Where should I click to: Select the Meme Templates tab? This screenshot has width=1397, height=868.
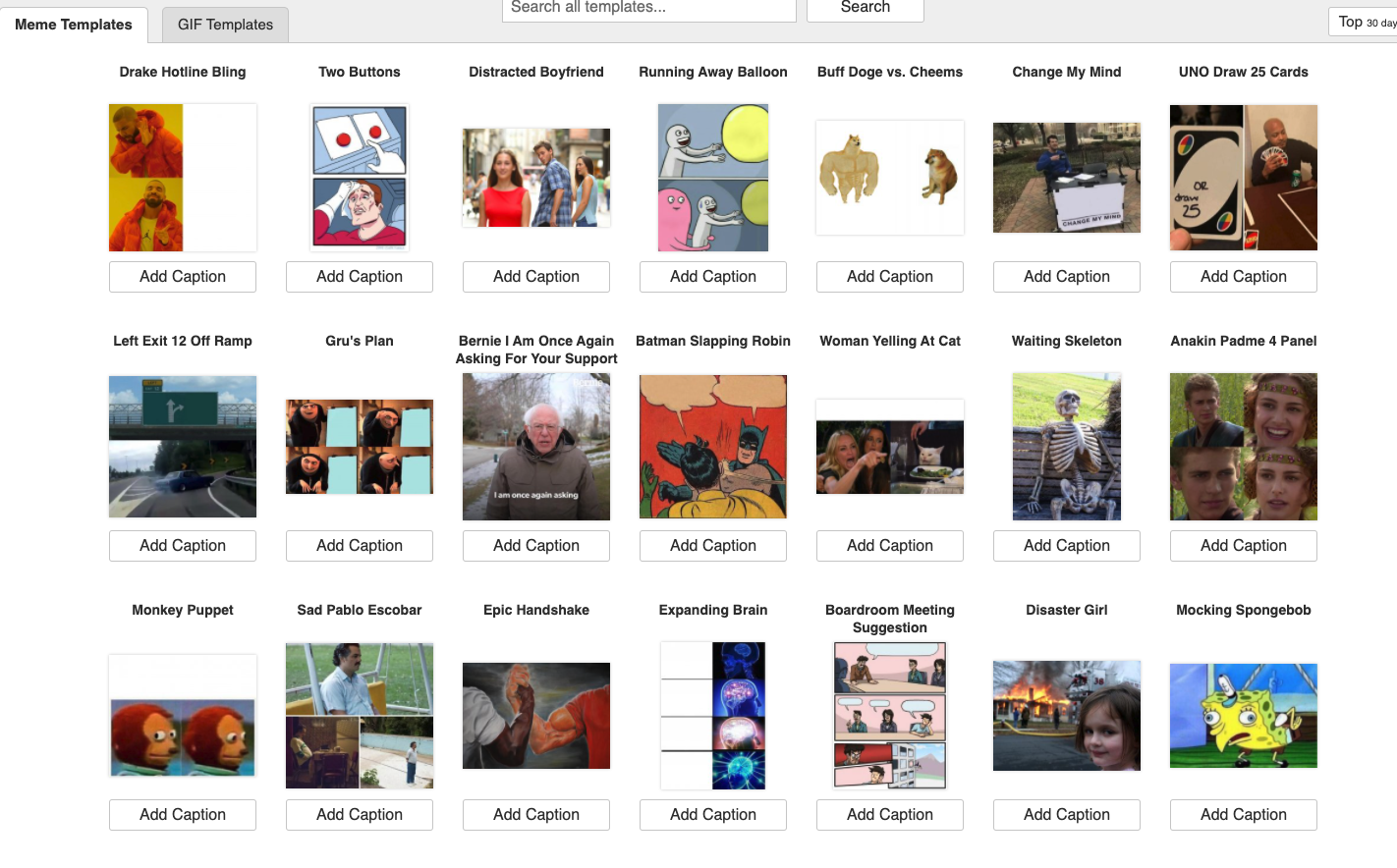74,25
